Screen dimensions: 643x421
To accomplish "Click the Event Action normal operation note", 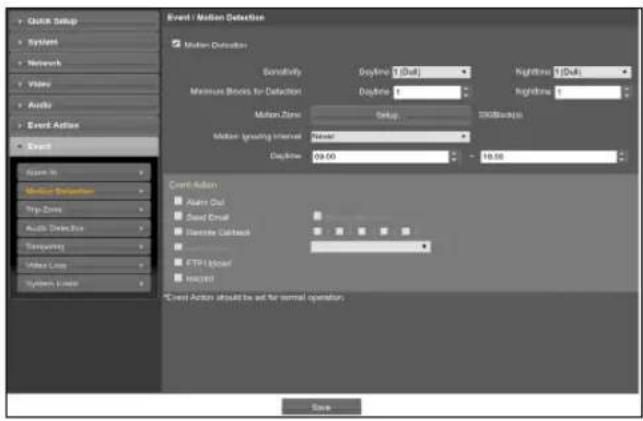I will click(254, 297).
